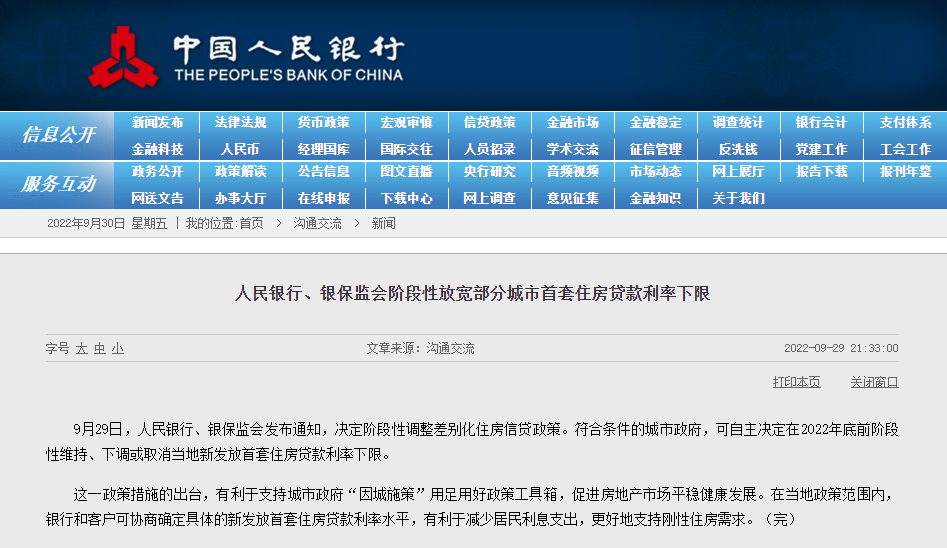947x548 pixels.
Task: Set font size to 小
Action: click(x=118, y=349)
